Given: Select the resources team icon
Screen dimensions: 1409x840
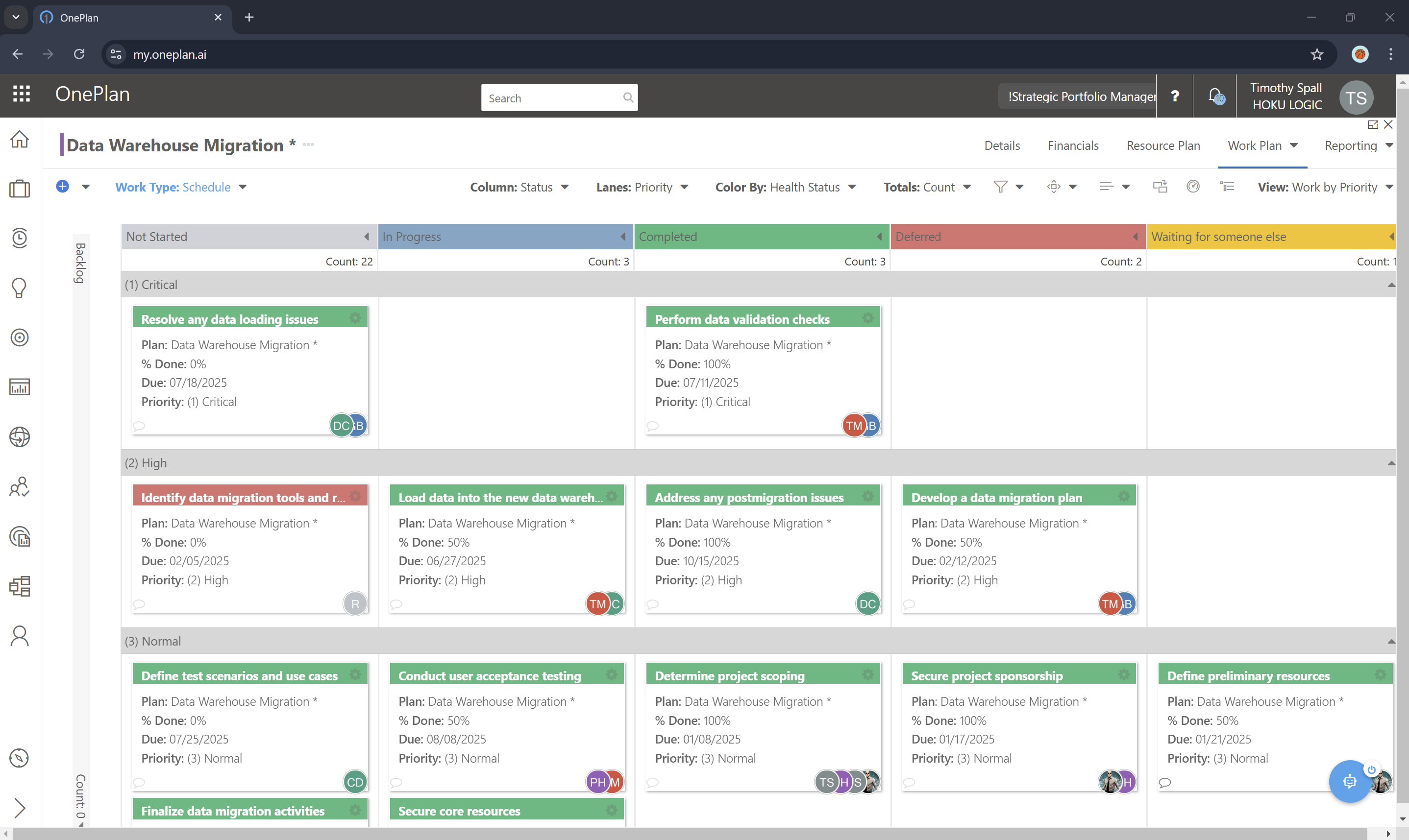Looking at the screenshot, I should click(x=20, y=487).
